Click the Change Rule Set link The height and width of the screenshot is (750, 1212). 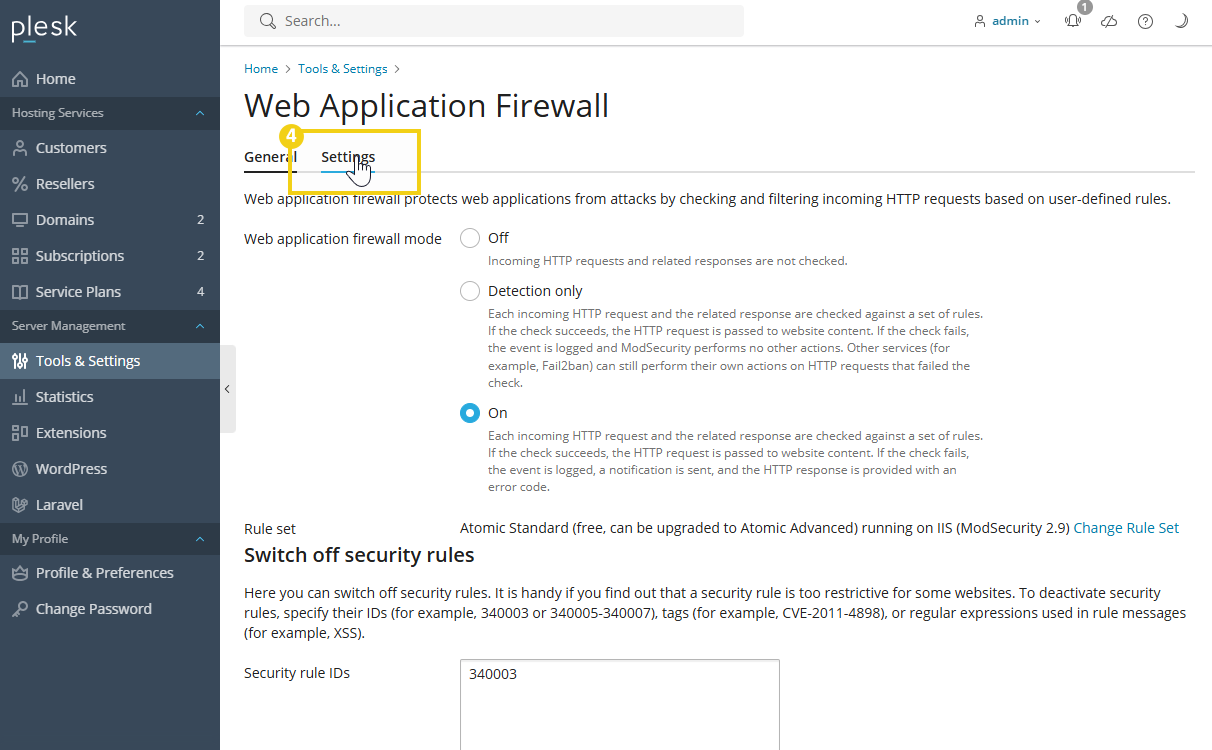coord(1126,528)
